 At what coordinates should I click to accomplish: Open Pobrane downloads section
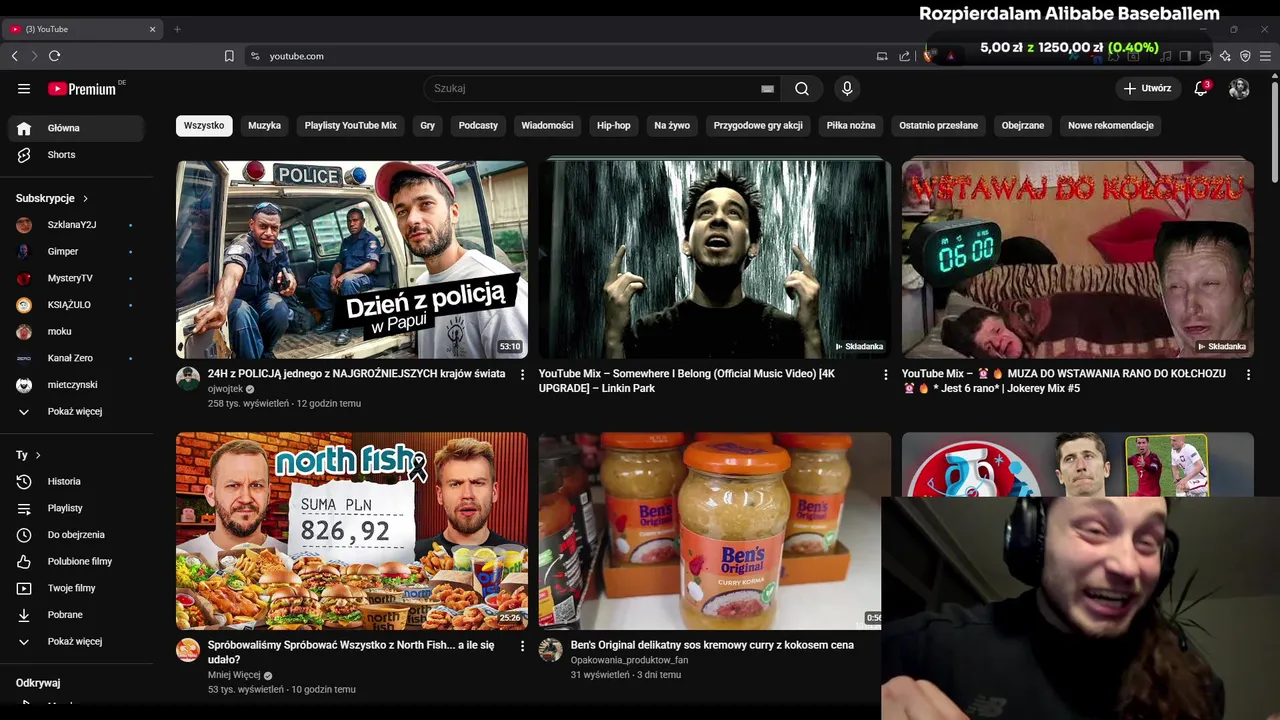(x=78, y=615)
